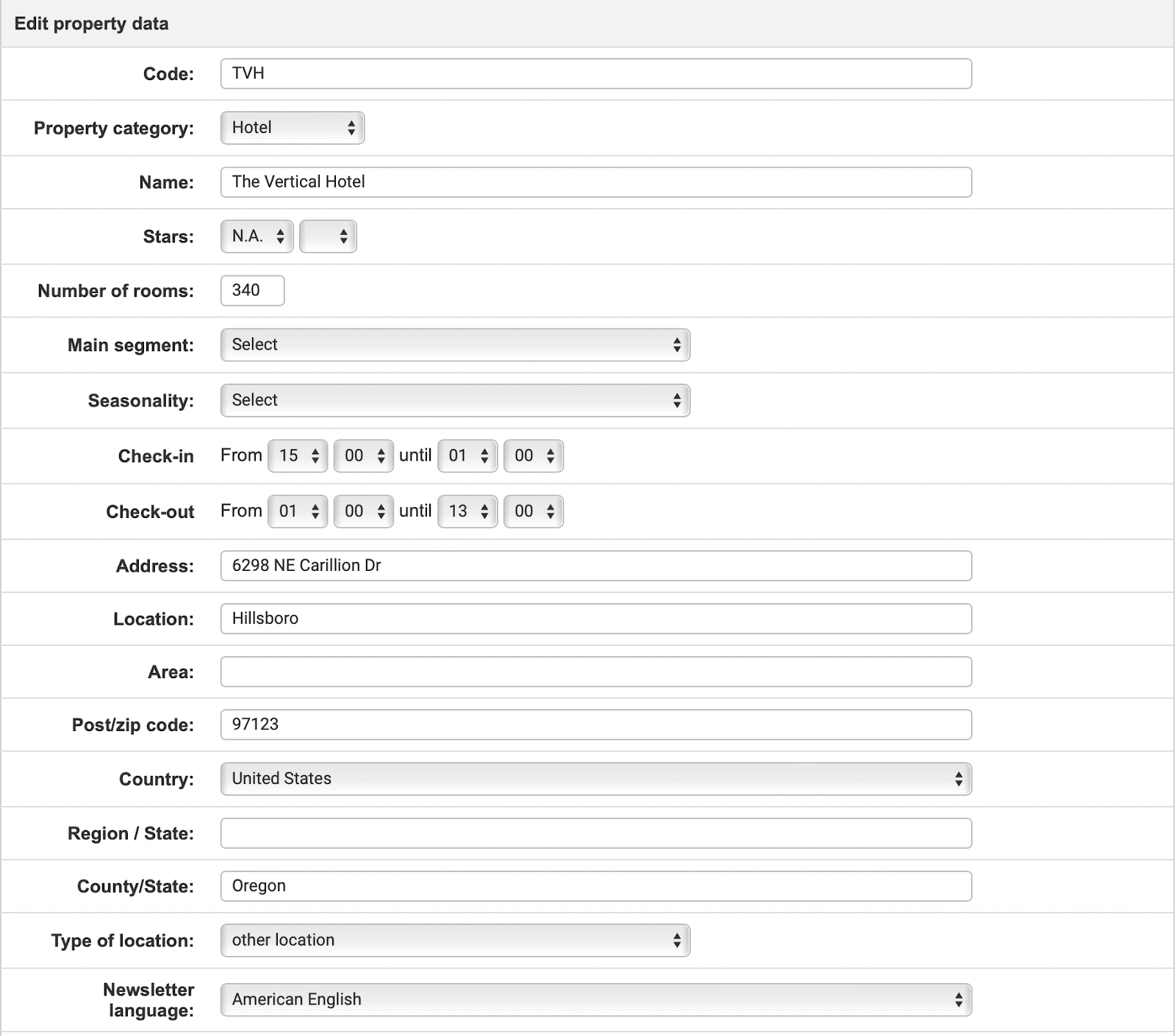Screen dimensions: 1176x1036
Task: Click the Seasonality label
Action: (141, 400)
